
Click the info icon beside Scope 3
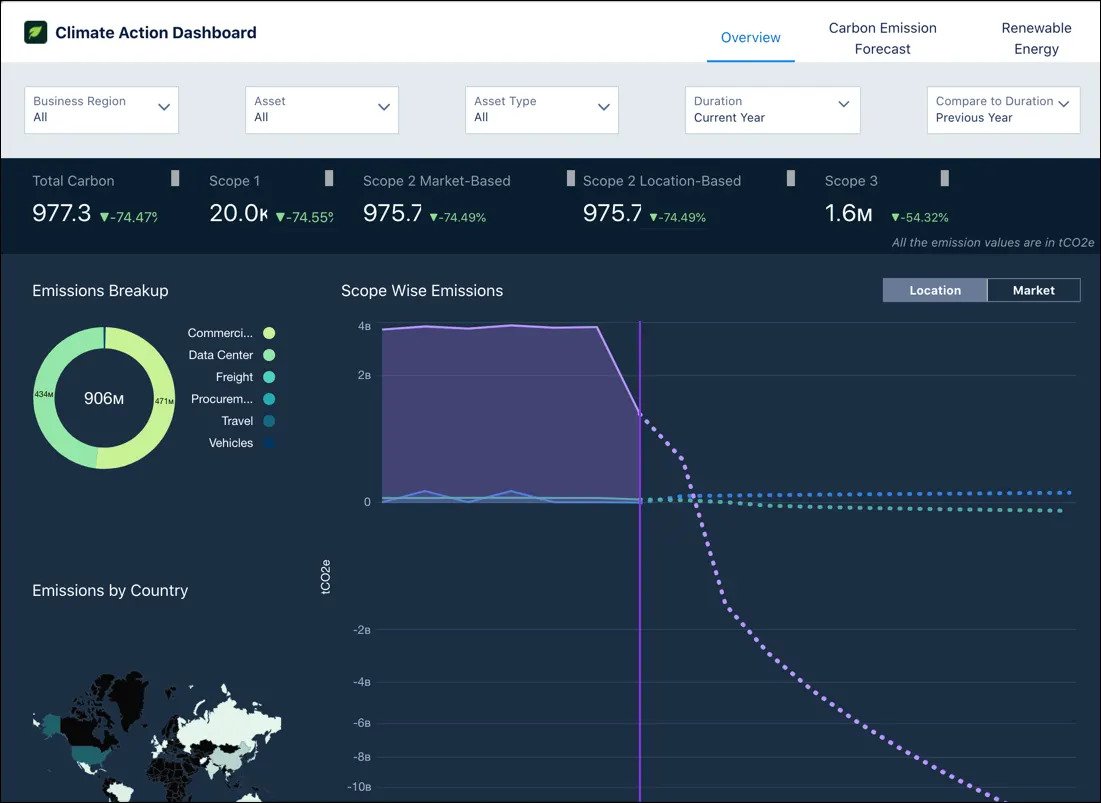coord(944,177)
